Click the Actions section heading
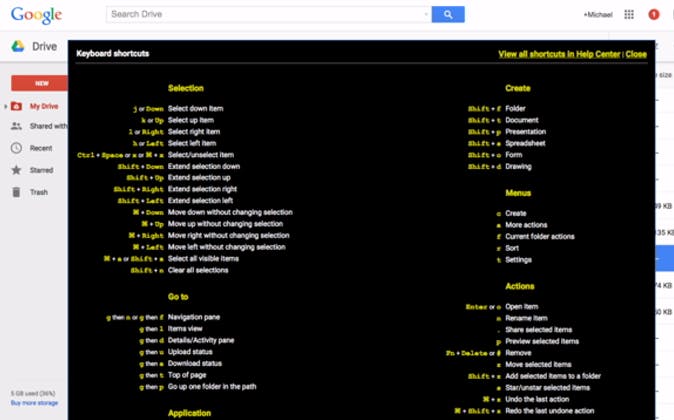This screenshot has height=420, width=674. click(x=520, y=286)
